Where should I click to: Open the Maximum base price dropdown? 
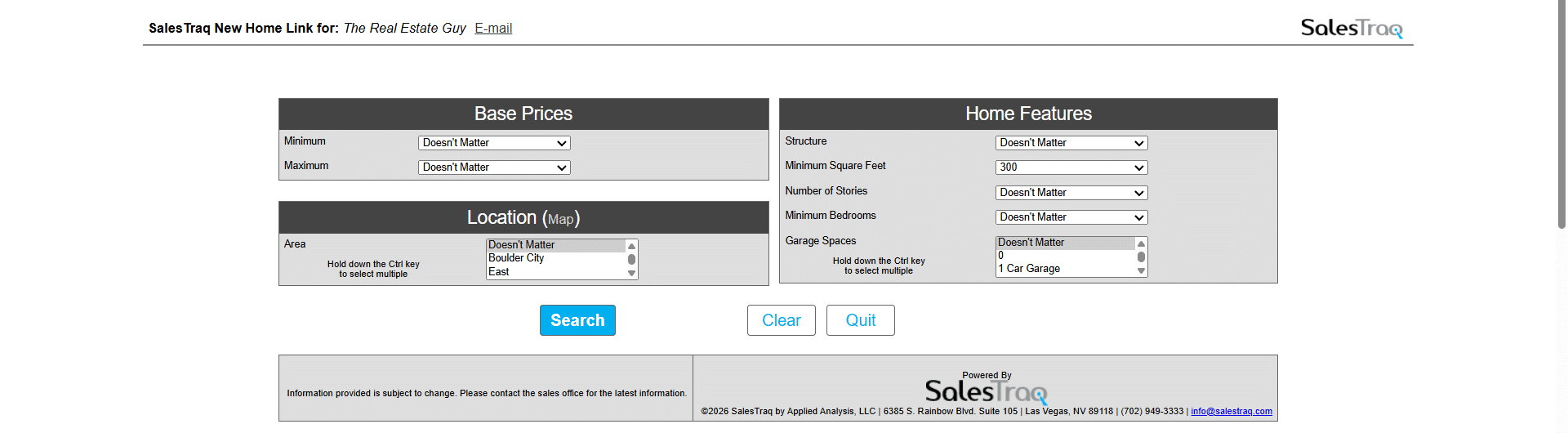click(x=494, y=167)
